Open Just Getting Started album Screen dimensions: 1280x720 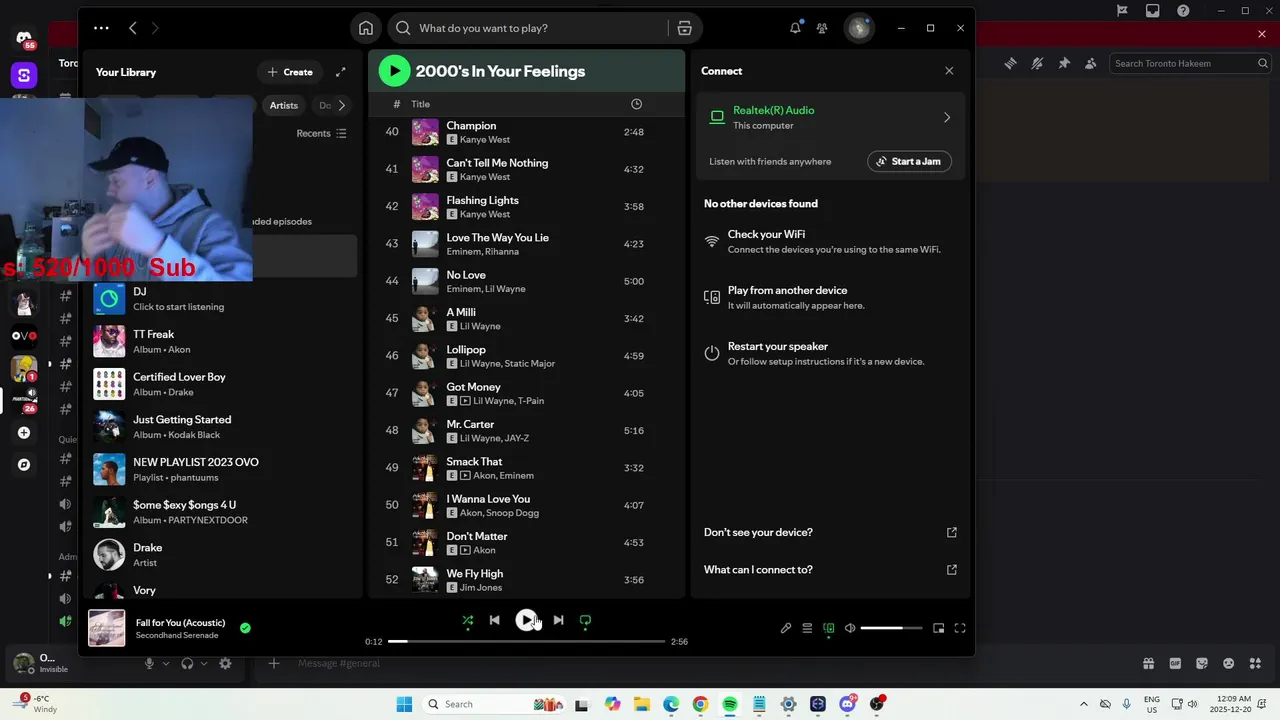tap(222, 427)
